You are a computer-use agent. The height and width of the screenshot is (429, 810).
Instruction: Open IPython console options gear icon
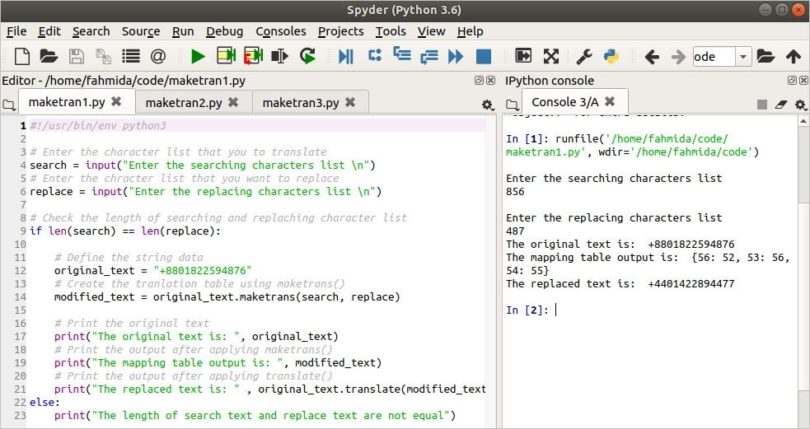[x=800, y=105]
